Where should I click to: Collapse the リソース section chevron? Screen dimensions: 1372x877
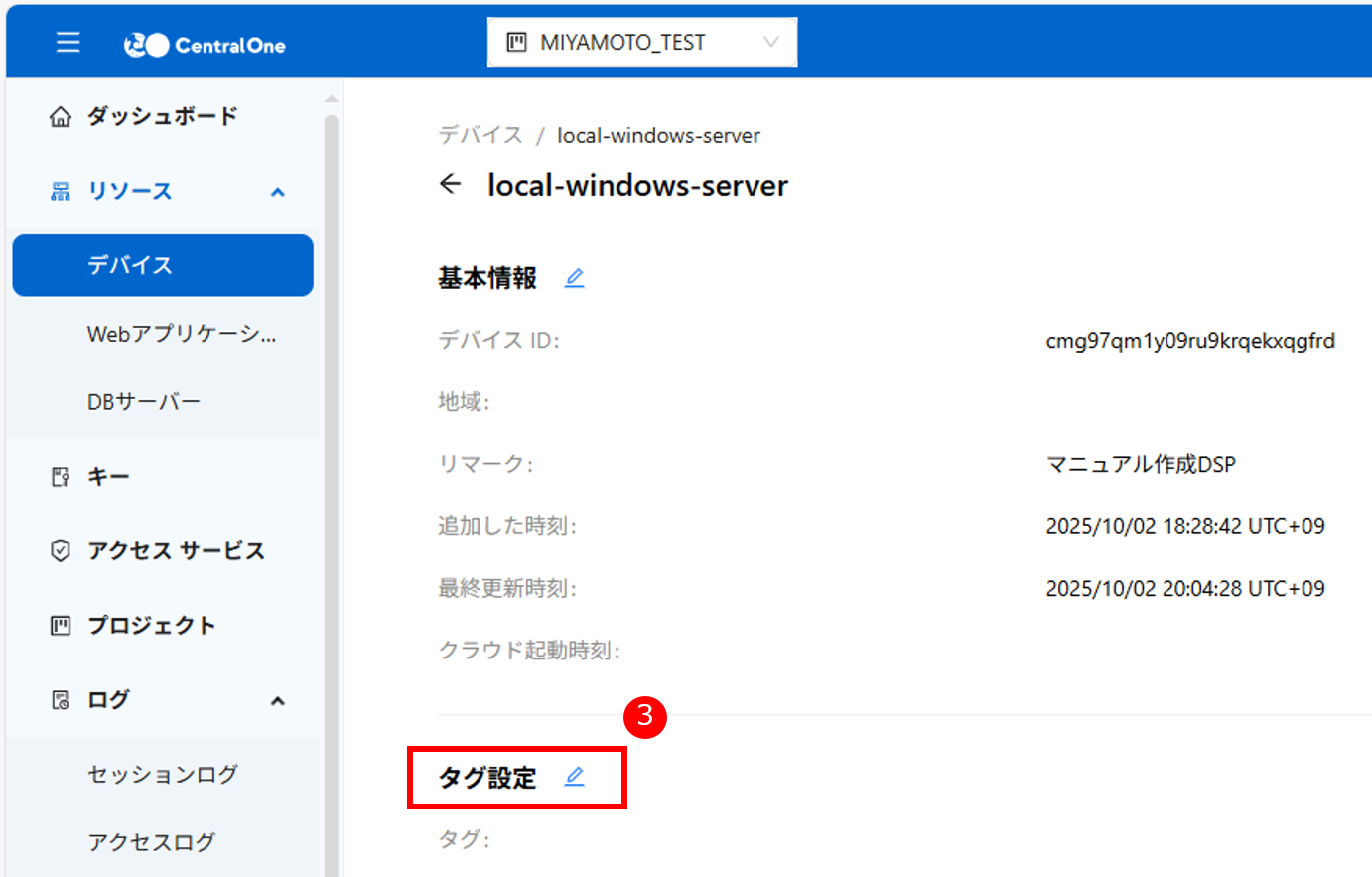278,192
